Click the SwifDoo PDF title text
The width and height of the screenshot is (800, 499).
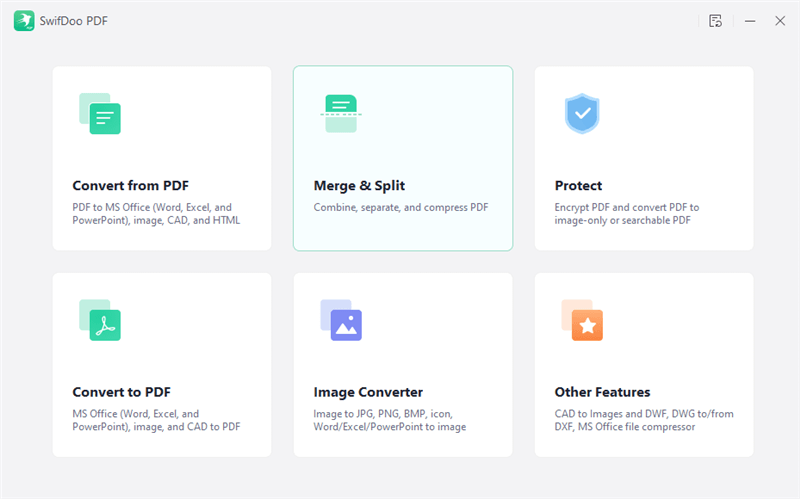click(x=73, y=21)
